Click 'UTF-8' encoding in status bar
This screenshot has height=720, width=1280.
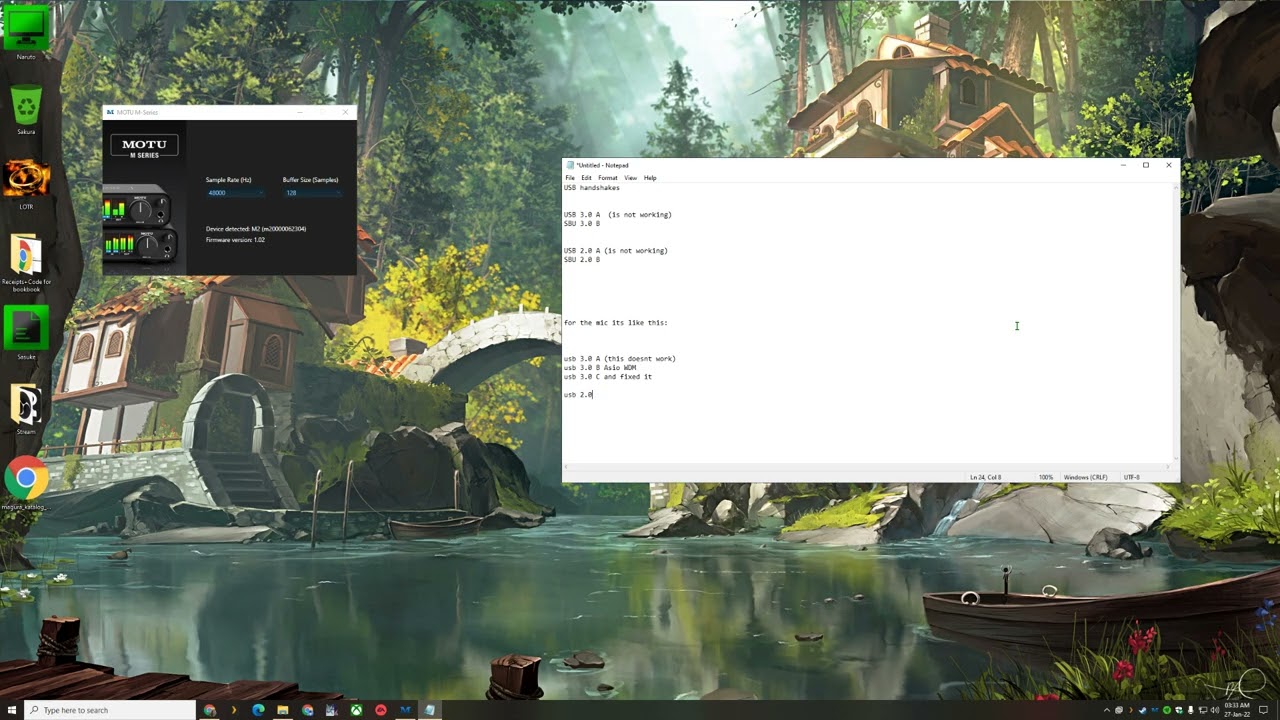[1132, 477]
